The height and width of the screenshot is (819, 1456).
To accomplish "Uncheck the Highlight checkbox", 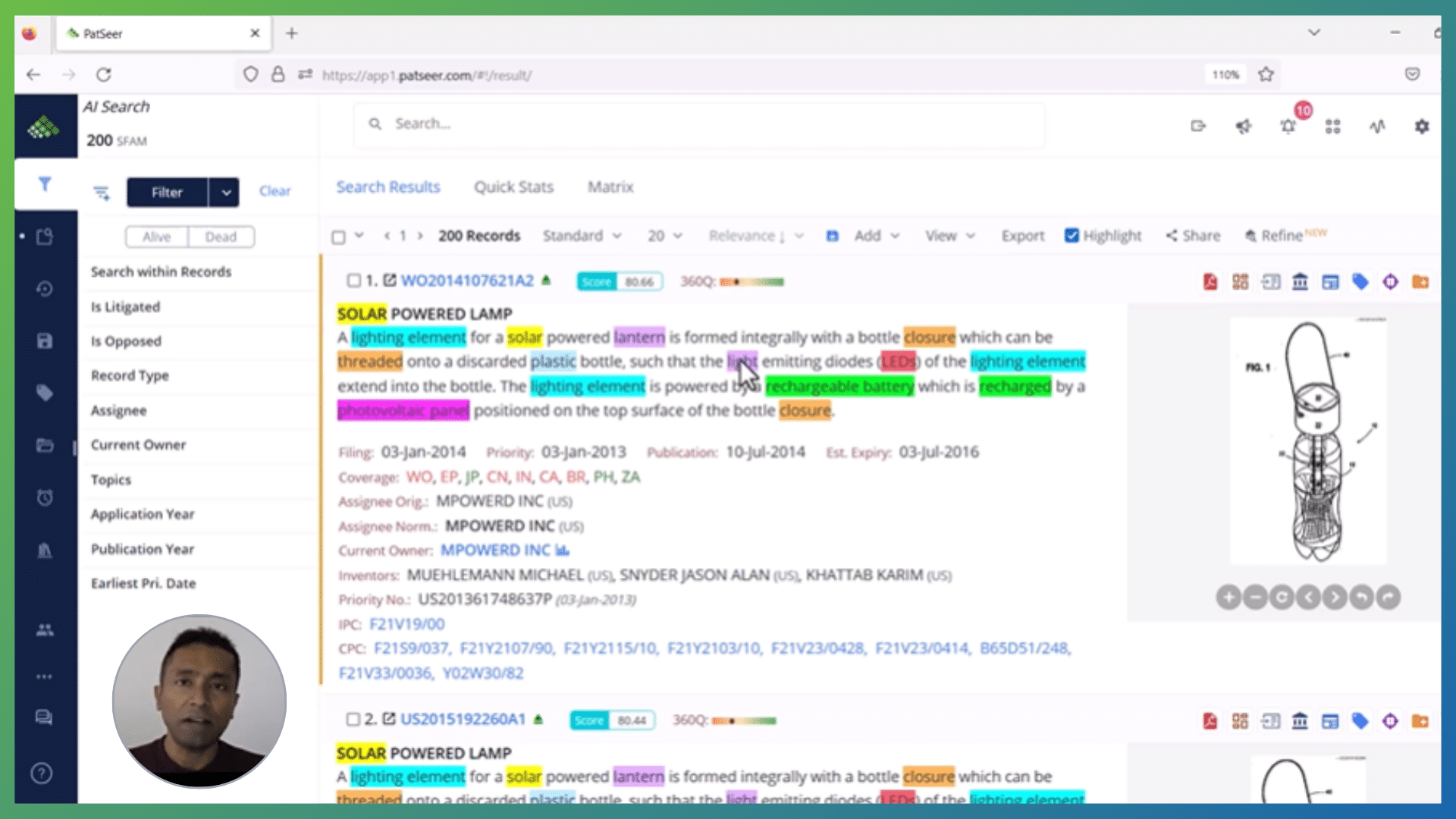I will tap(1072, 235).
